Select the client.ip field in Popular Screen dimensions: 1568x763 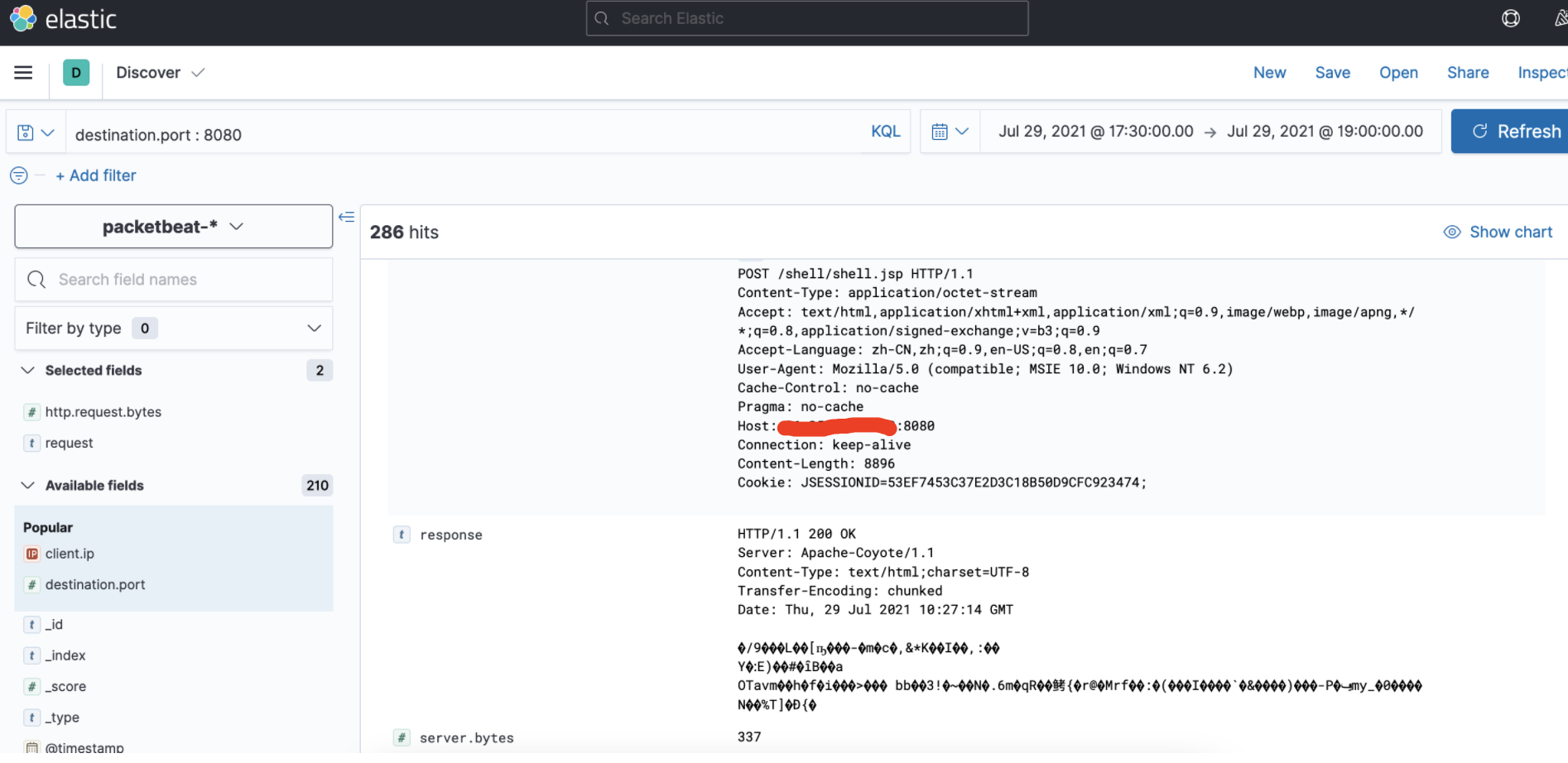coord(70,554)
